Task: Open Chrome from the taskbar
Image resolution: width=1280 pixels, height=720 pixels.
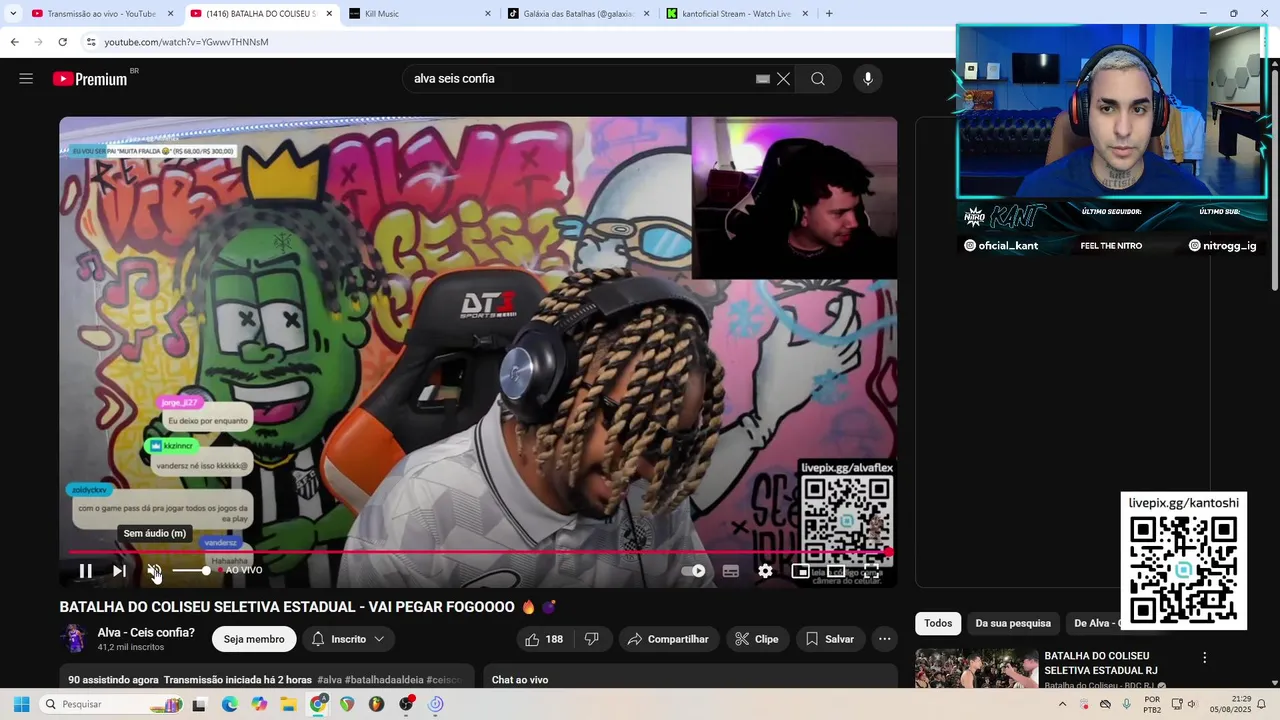Action: 318,704
